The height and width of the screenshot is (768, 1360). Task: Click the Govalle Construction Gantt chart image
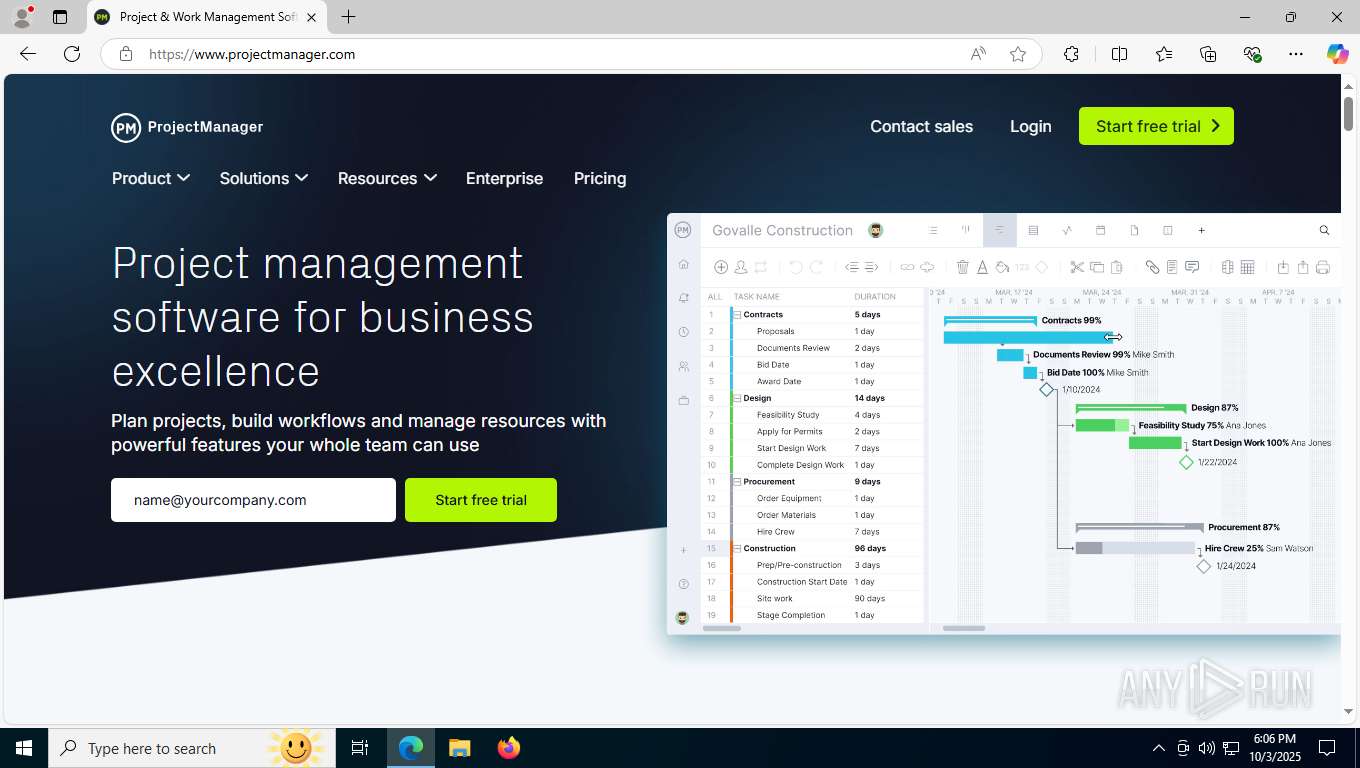(x=1004, y=424)
